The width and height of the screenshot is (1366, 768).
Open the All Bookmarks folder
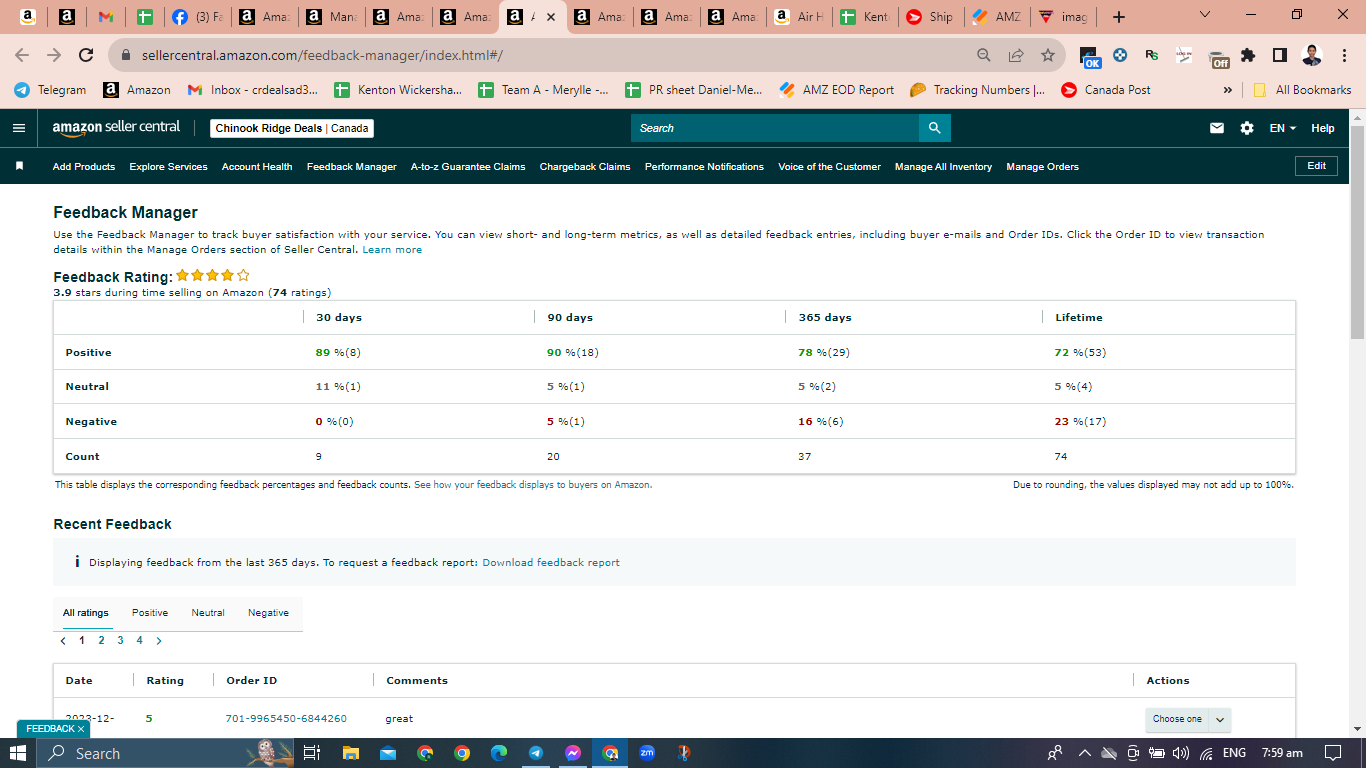(x=1301, y=90)
